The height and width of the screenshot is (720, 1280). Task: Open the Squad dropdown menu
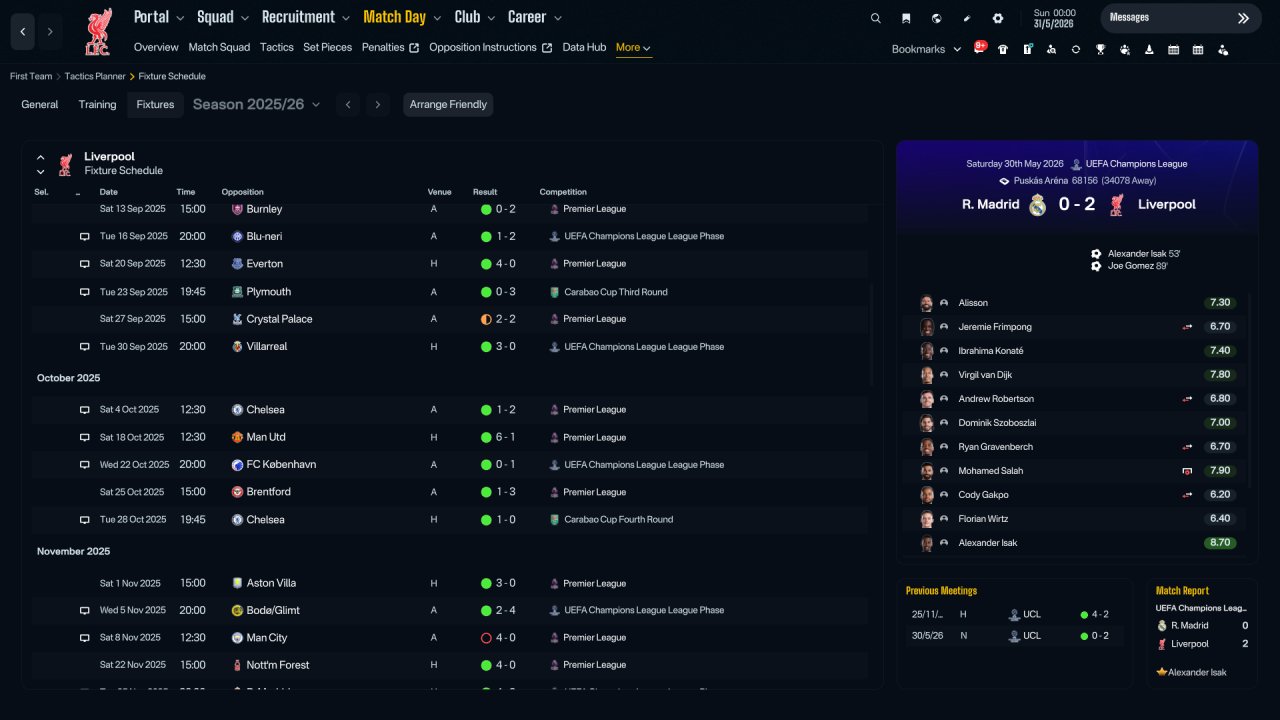[223, 17]
